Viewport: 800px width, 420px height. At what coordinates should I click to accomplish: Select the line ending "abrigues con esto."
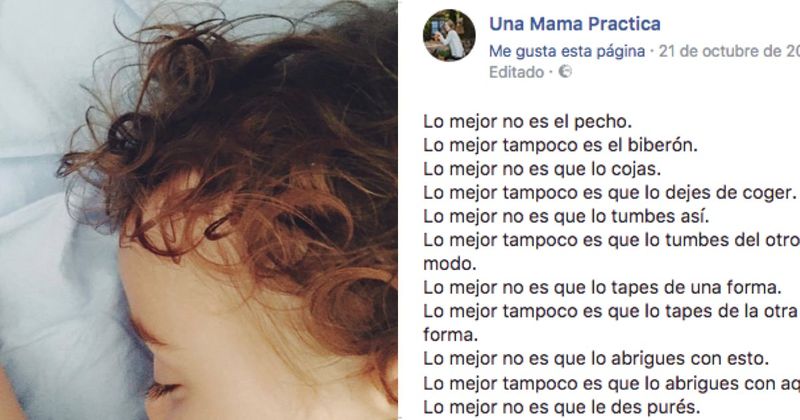(x=596, y=359)
